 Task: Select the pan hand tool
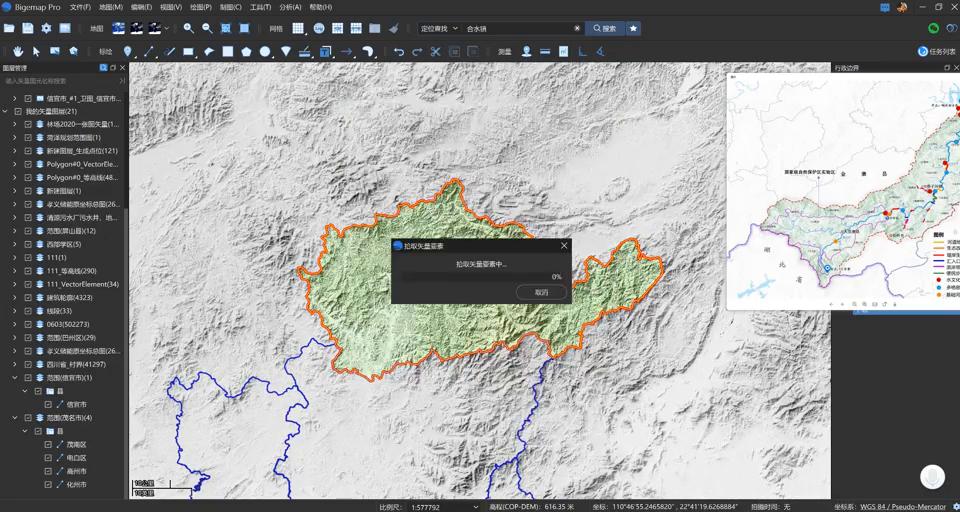[18, 51]
